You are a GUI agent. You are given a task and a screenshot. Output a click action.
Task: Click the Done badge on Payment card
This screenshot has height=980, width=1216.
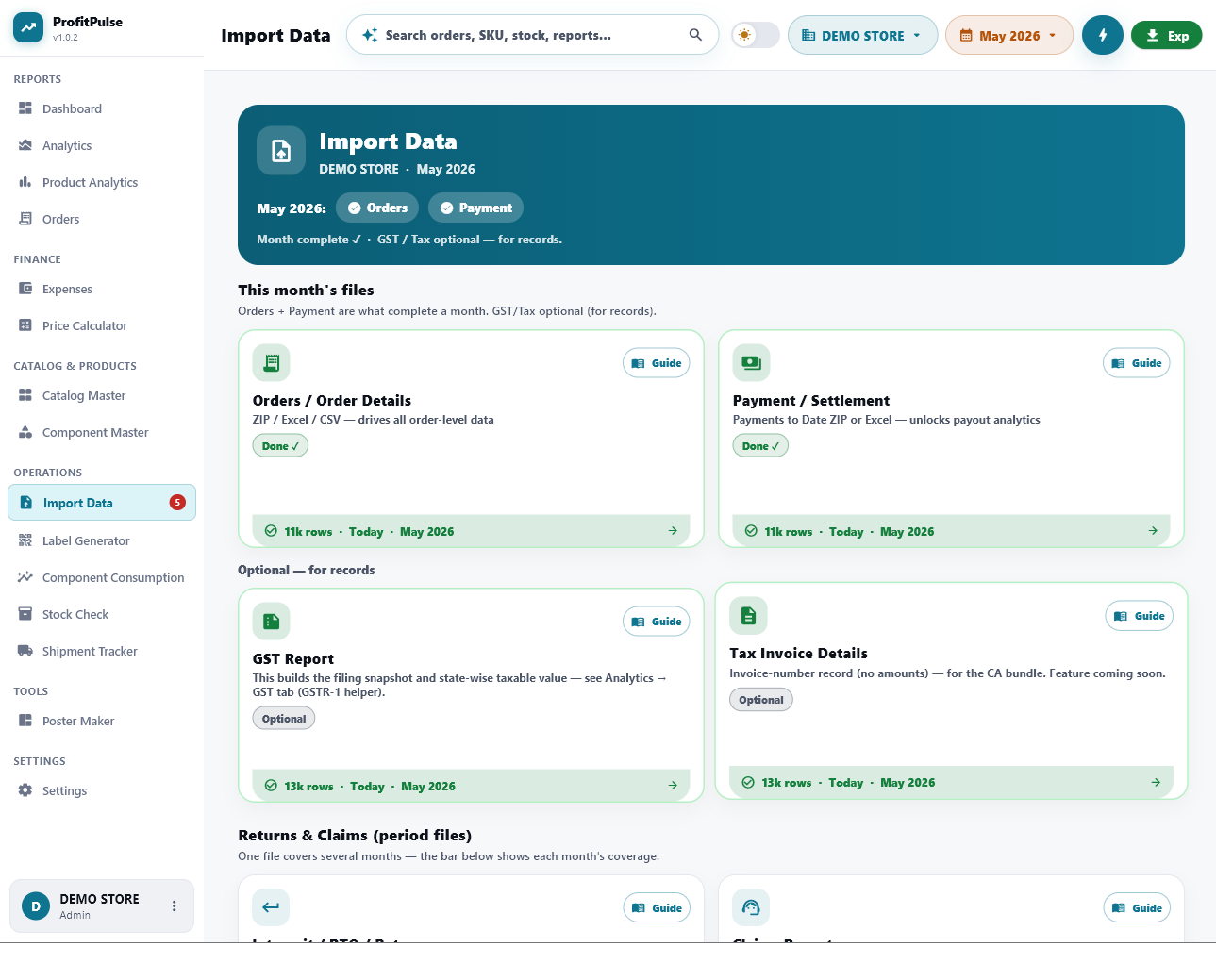760,446
